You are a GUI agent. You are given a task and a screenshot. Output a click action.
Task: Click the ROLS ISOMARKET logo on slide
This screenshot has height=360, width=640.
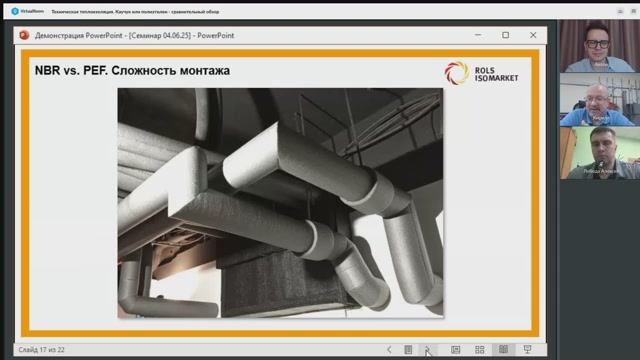(x=481, y=73)
